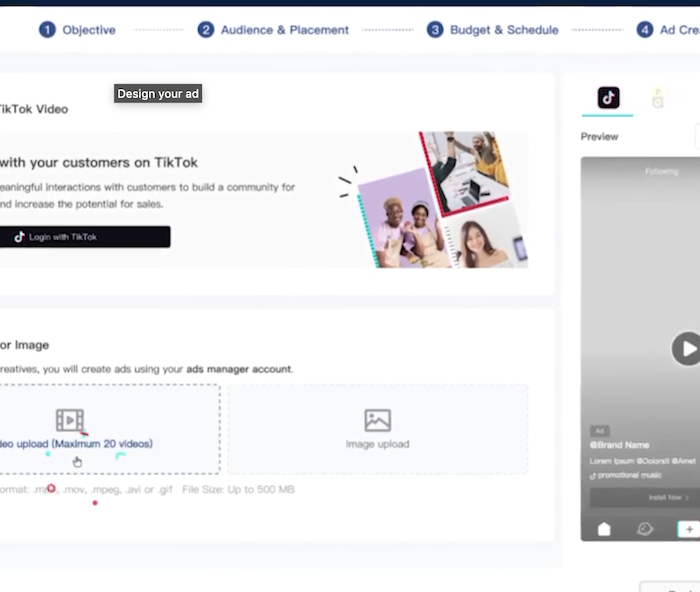The width and height of the screenshot is (700, 592).
Task: Click the Install Now button in preview
Action: coord(645,497)
